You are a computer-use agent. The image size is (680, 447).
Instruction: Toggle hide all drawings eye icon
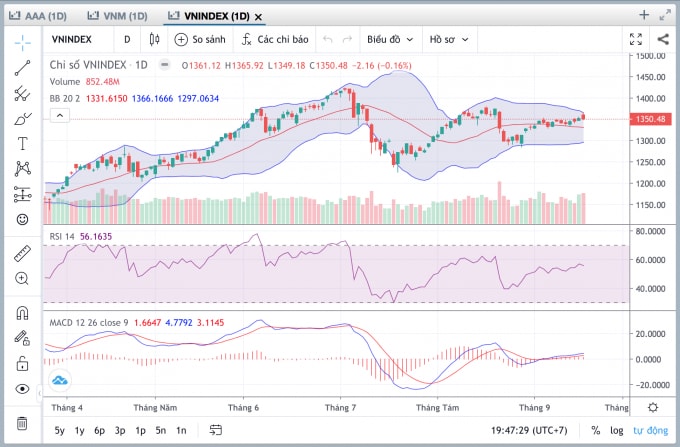coord(22,389)
